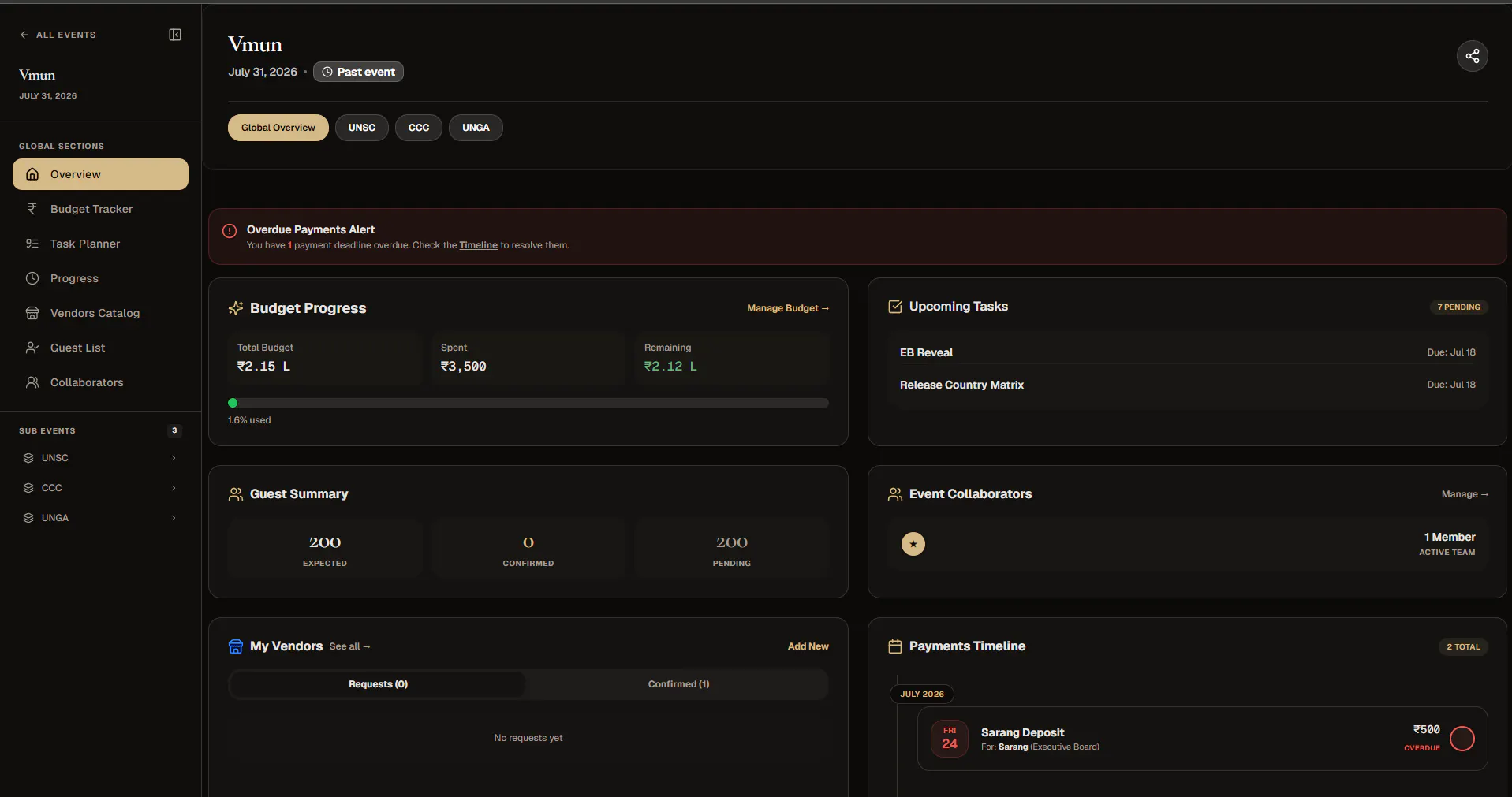The image size is (1512, 797).
Task: Click the checkbox icon next to Upcoming Tasks
Action: (895, 307)
